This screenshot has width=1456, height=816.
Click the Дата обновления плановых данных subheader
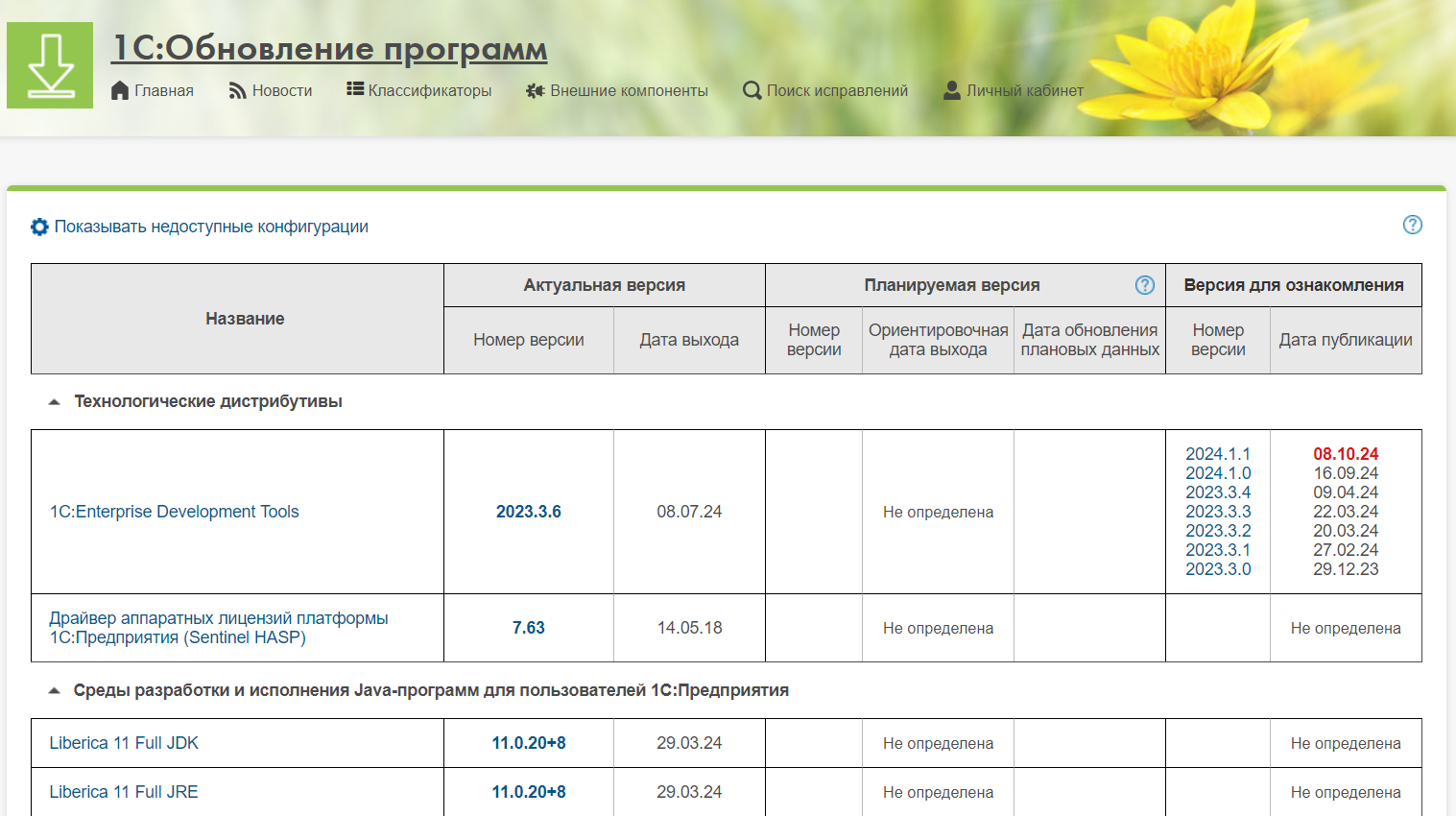pos(1089,340)
